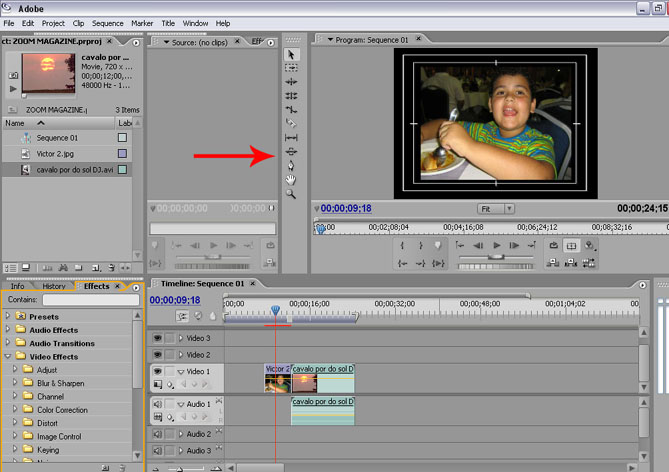
Task: Toggle visibility eye for Video 2 track
Action: click(157, 355)
